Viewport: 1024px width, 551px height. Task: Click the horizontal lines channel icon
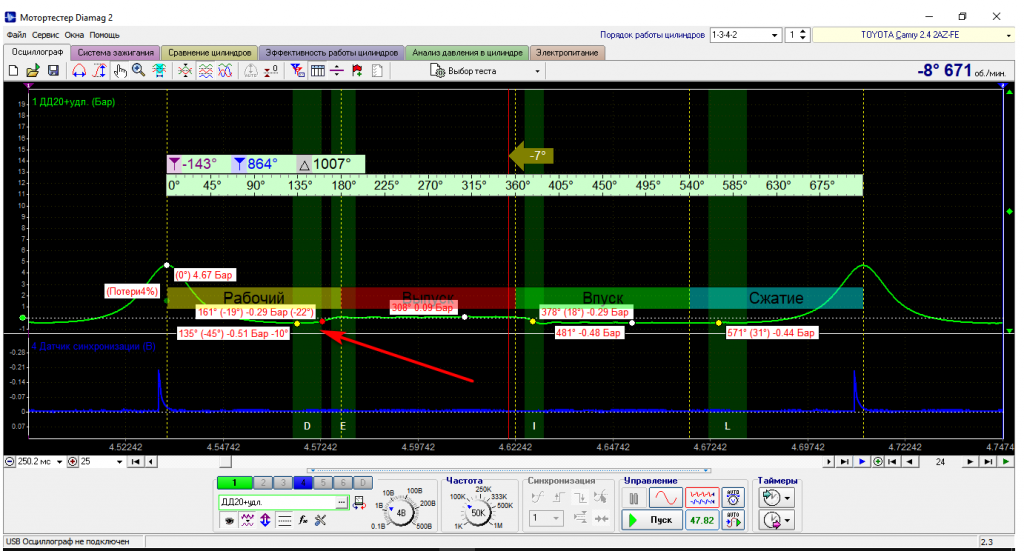pos(285,520)
